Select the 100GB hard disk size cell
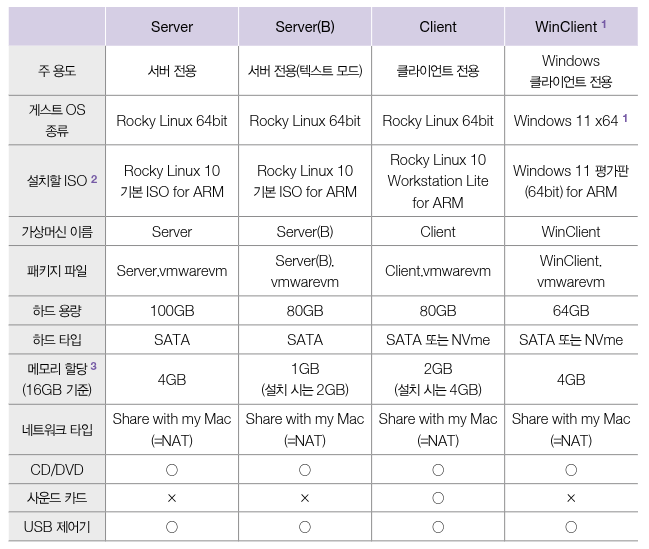Image resolution: width=649 pixels, height=549 pixels. tap(172, 311)
